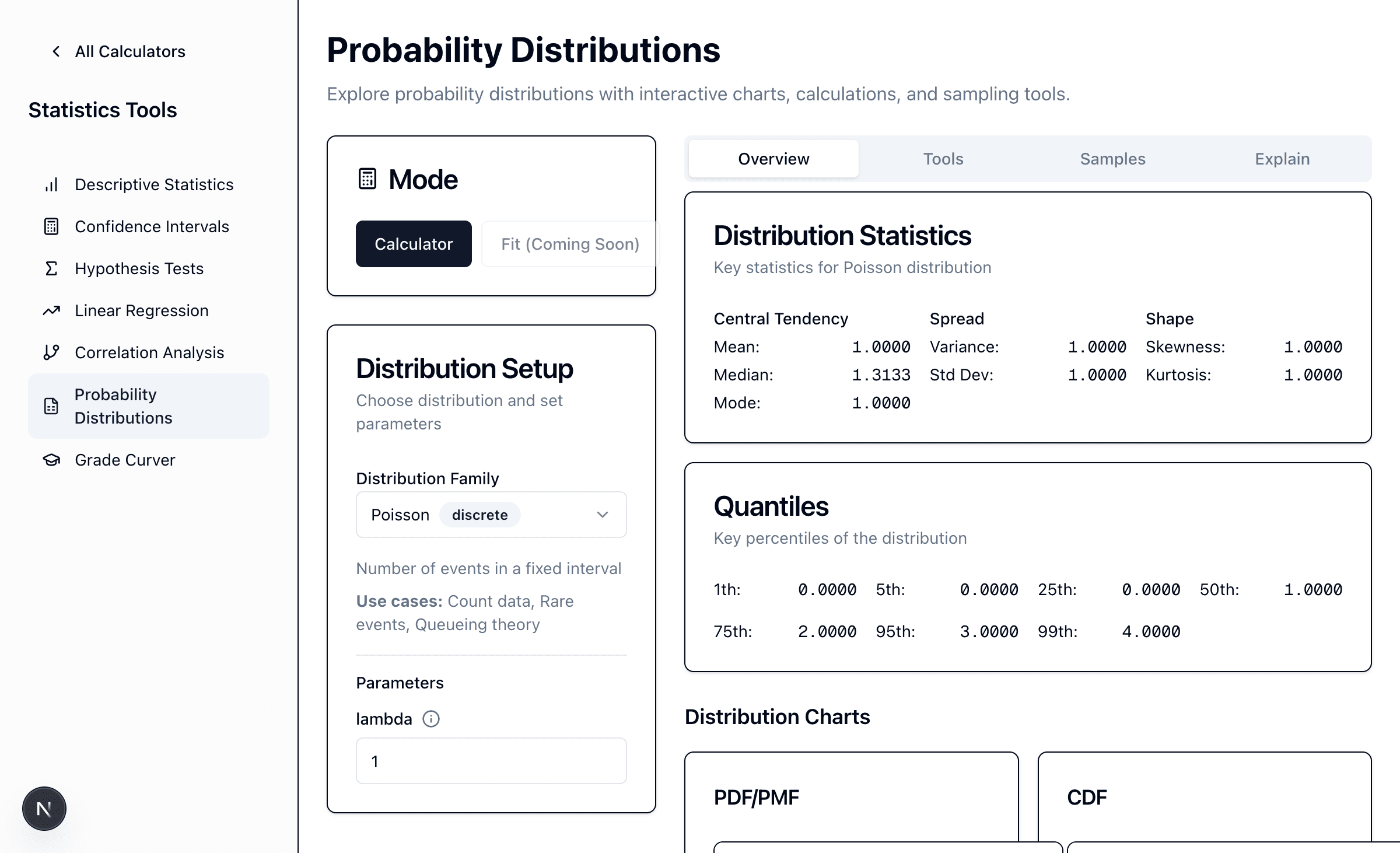Viewport: 1400px width, 853px height.
Task: Click the Correlation Analysis scatter icon
Action: pos(51,352)
